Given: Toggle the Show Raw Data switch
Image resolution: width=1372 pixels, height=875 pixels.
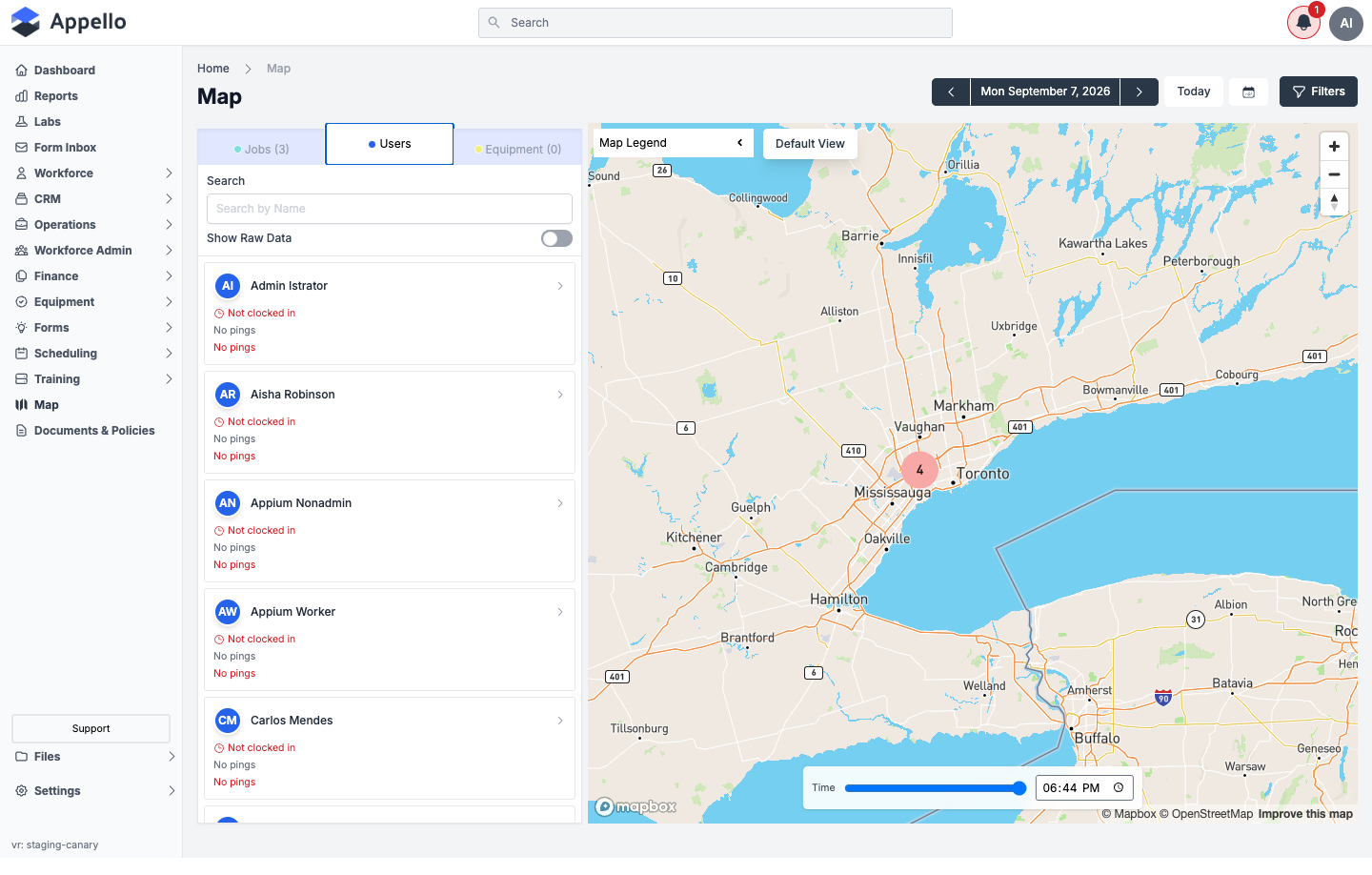Looking at the screenshot, I should (556, 238).
